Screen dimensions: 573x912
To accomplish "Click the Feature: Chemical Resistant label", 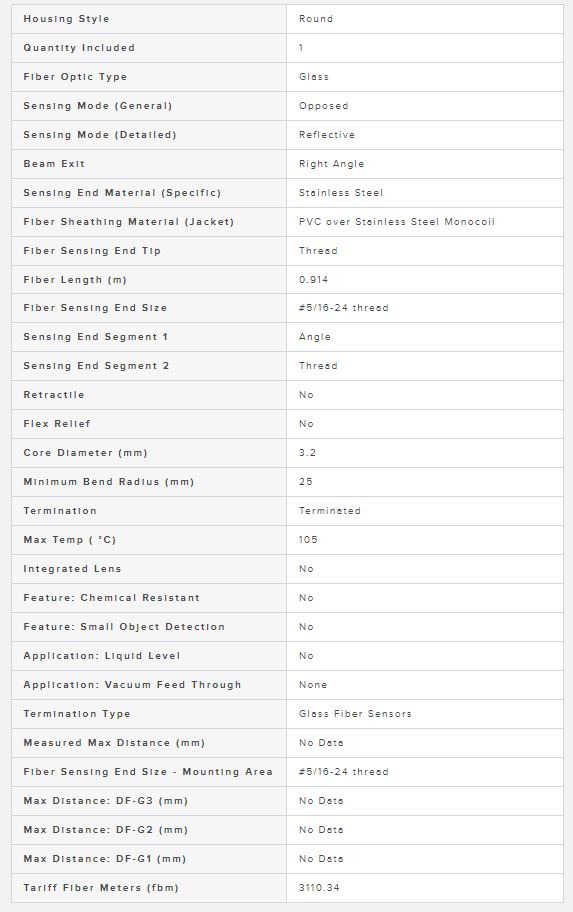I will [x=111, y=598].
